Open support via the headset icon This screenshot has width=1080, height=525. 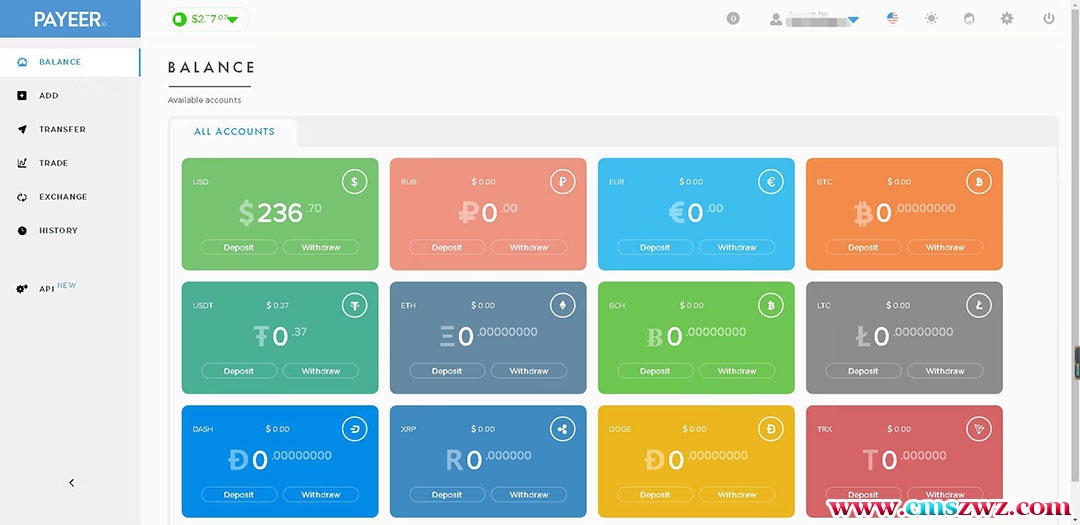(969, 18)
